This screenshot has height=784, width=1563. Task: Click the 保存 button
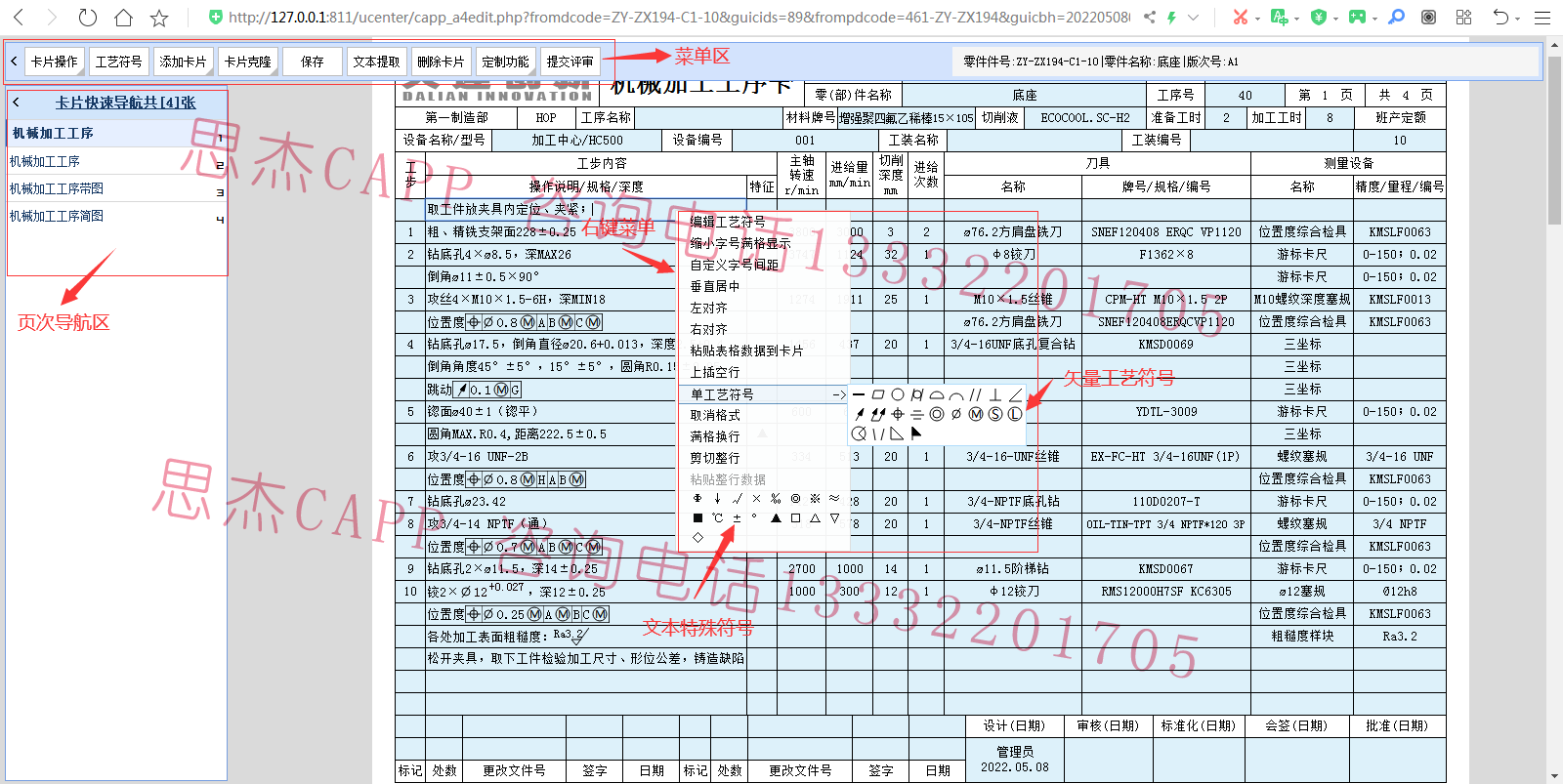coord(313,62)
